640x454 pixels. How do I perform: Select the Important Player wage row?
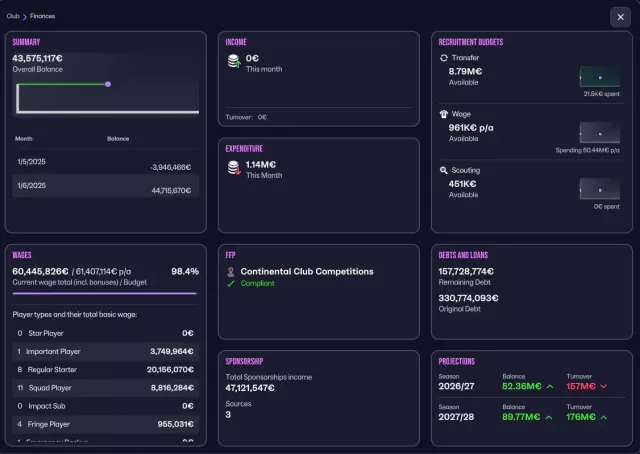[105, 352]
